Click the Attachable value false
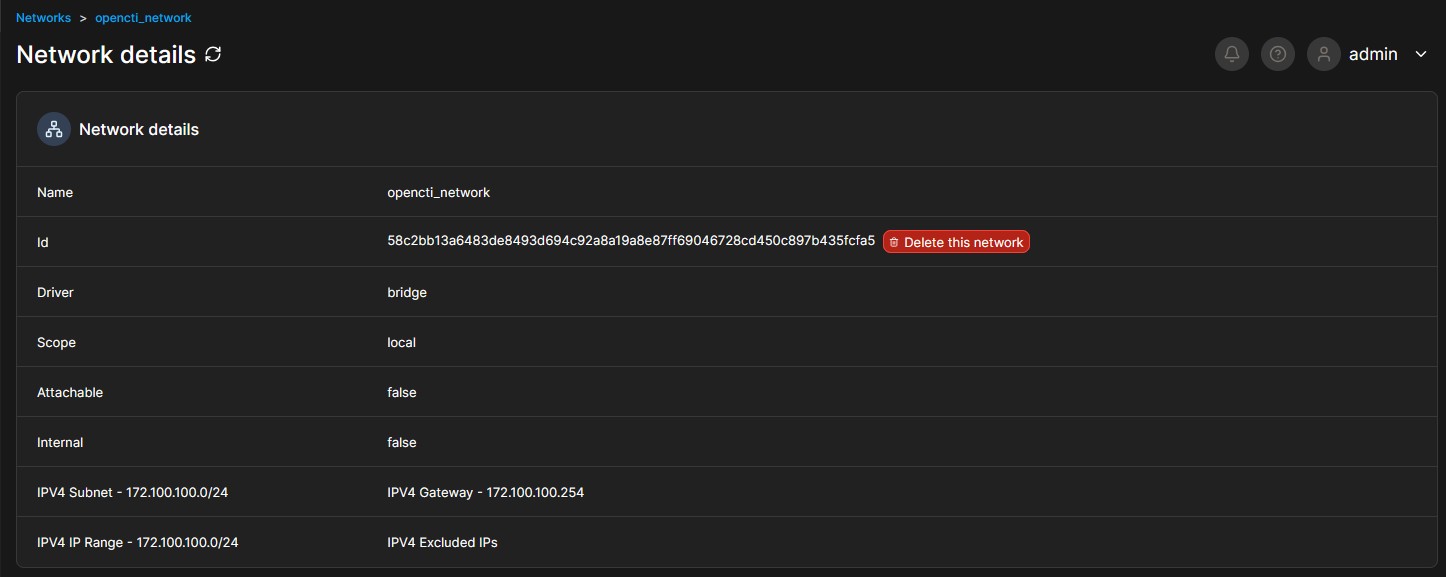The image size is (1446, 577). coord(402,392)
